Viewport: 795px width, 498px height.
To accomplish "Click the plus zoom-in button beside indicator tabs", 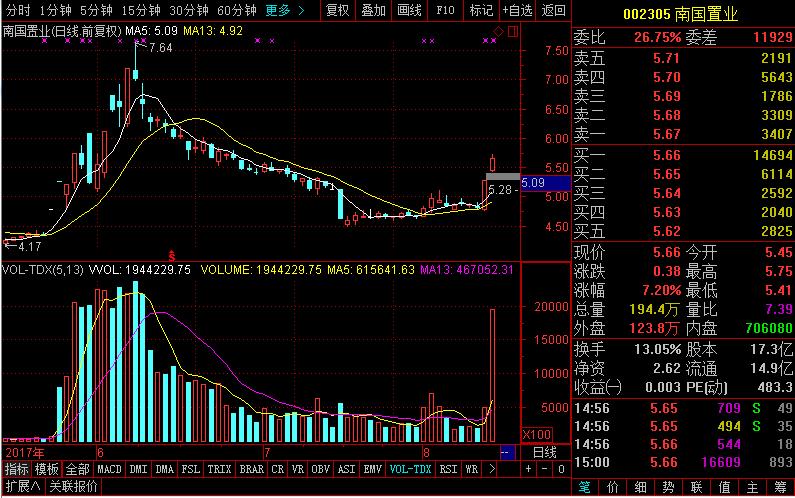I will pos(528,469).
